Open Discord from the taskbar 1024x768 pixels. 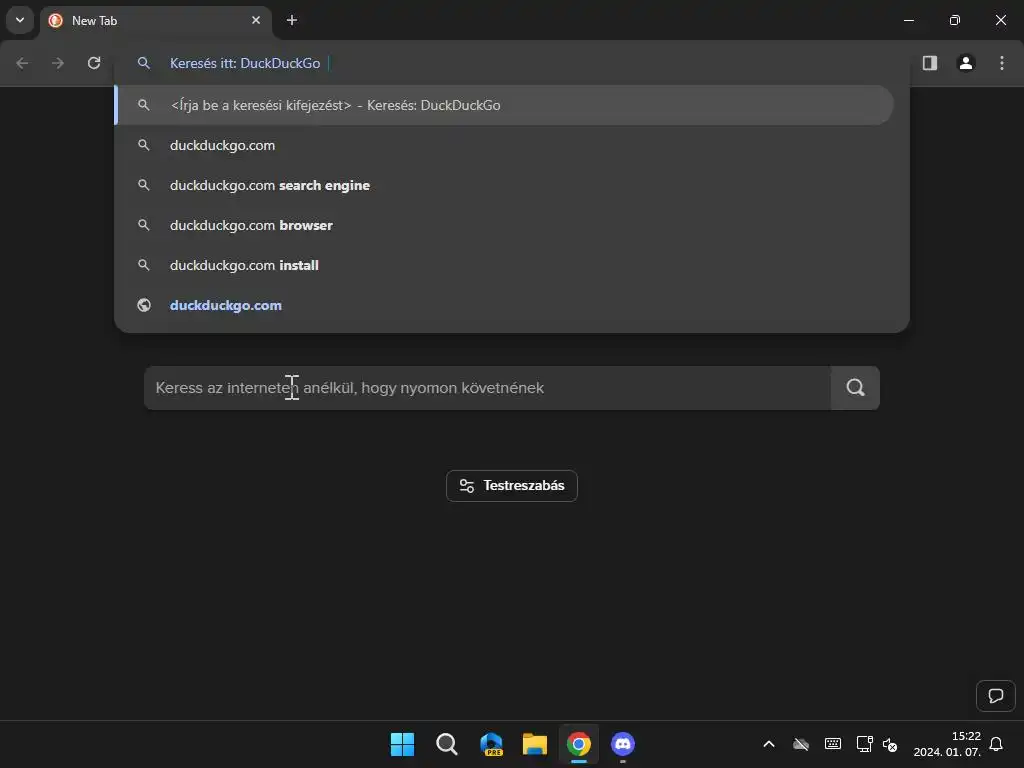623,744
